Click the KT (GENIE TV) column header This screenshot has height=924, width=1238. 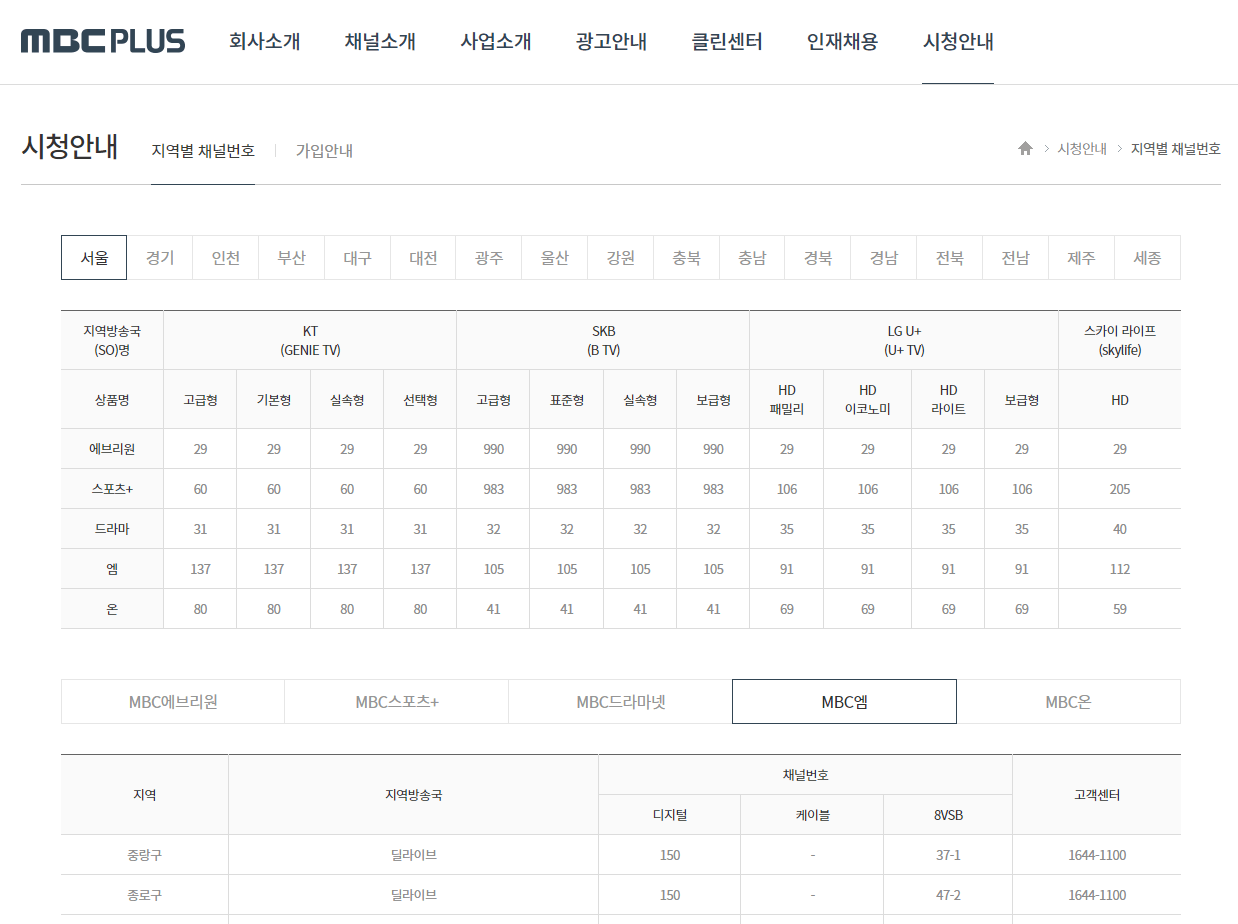click(310, 340)
